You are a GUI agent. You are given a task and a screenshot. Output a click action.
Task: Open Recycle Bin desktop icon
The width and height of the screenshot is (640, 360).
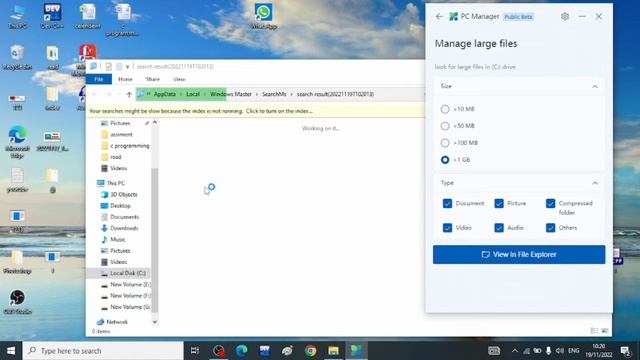(18, 57)
